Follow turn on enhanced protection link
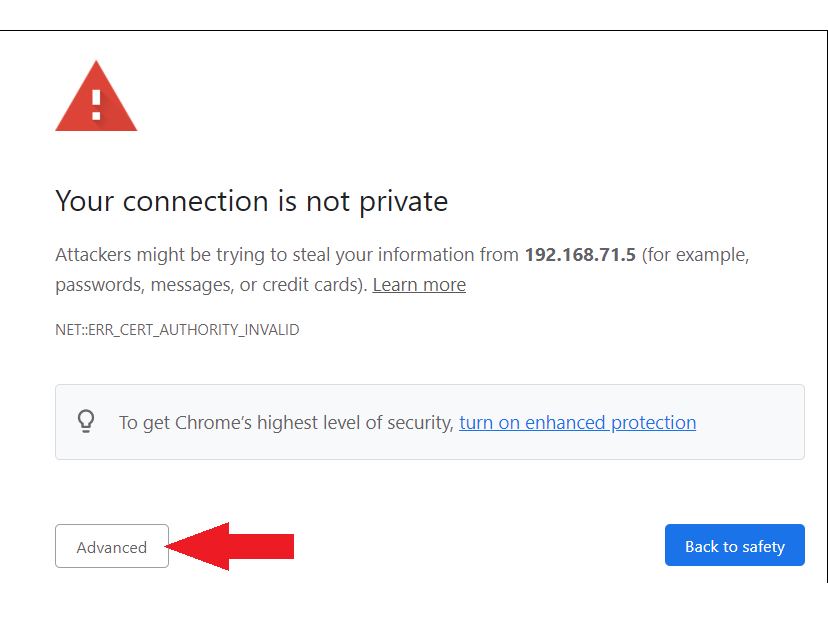Screen dimensions: 828x629 (578, 423)
